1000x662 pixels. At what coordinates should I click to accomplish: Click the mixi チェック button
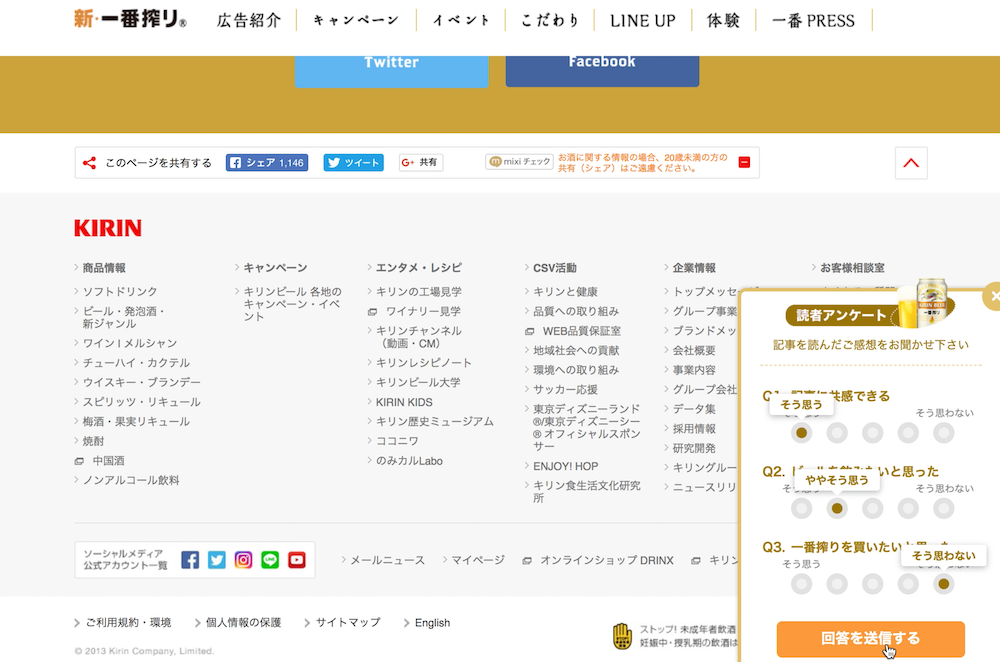519,162
